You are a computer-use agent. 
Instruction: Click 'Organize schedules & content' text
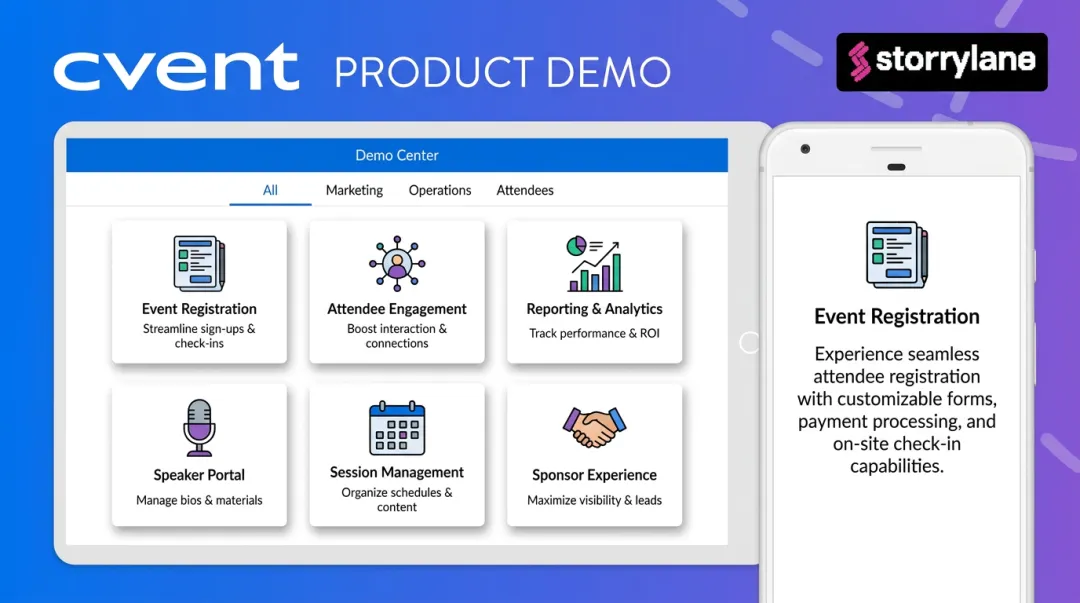click(x=397, y=500)
